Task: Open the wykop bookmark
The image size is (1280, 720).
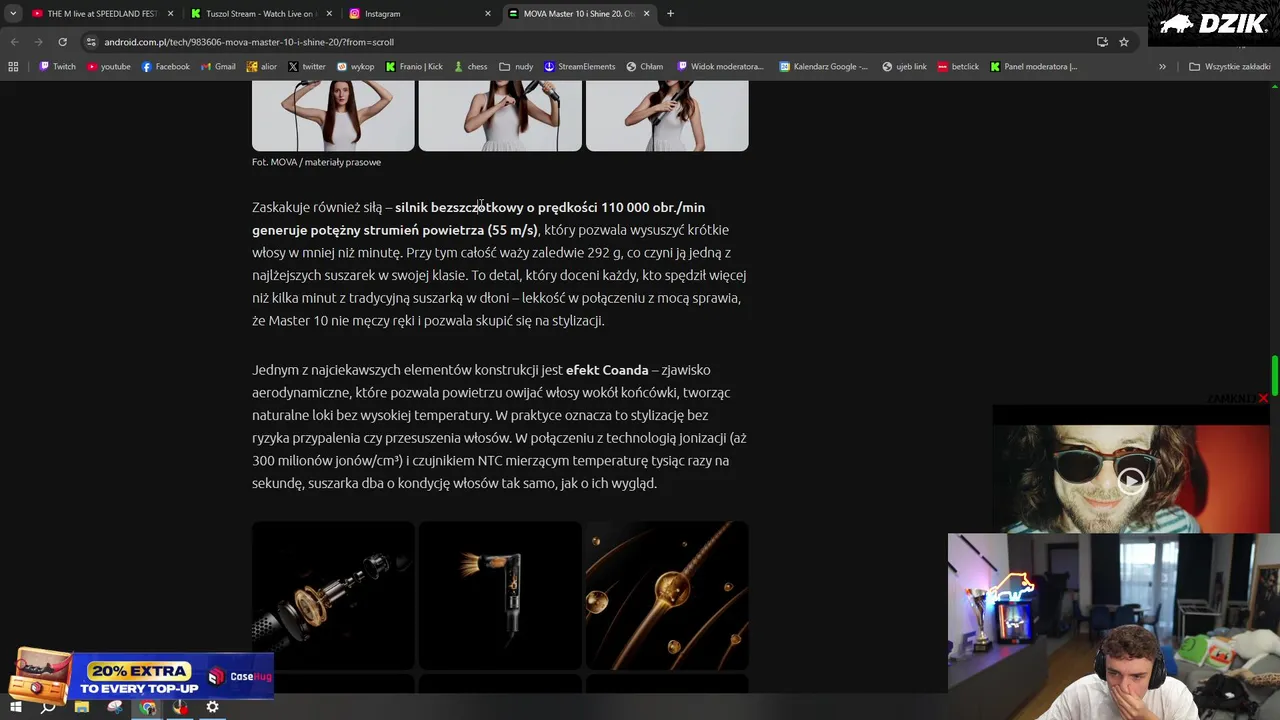Action: [355, 67]
